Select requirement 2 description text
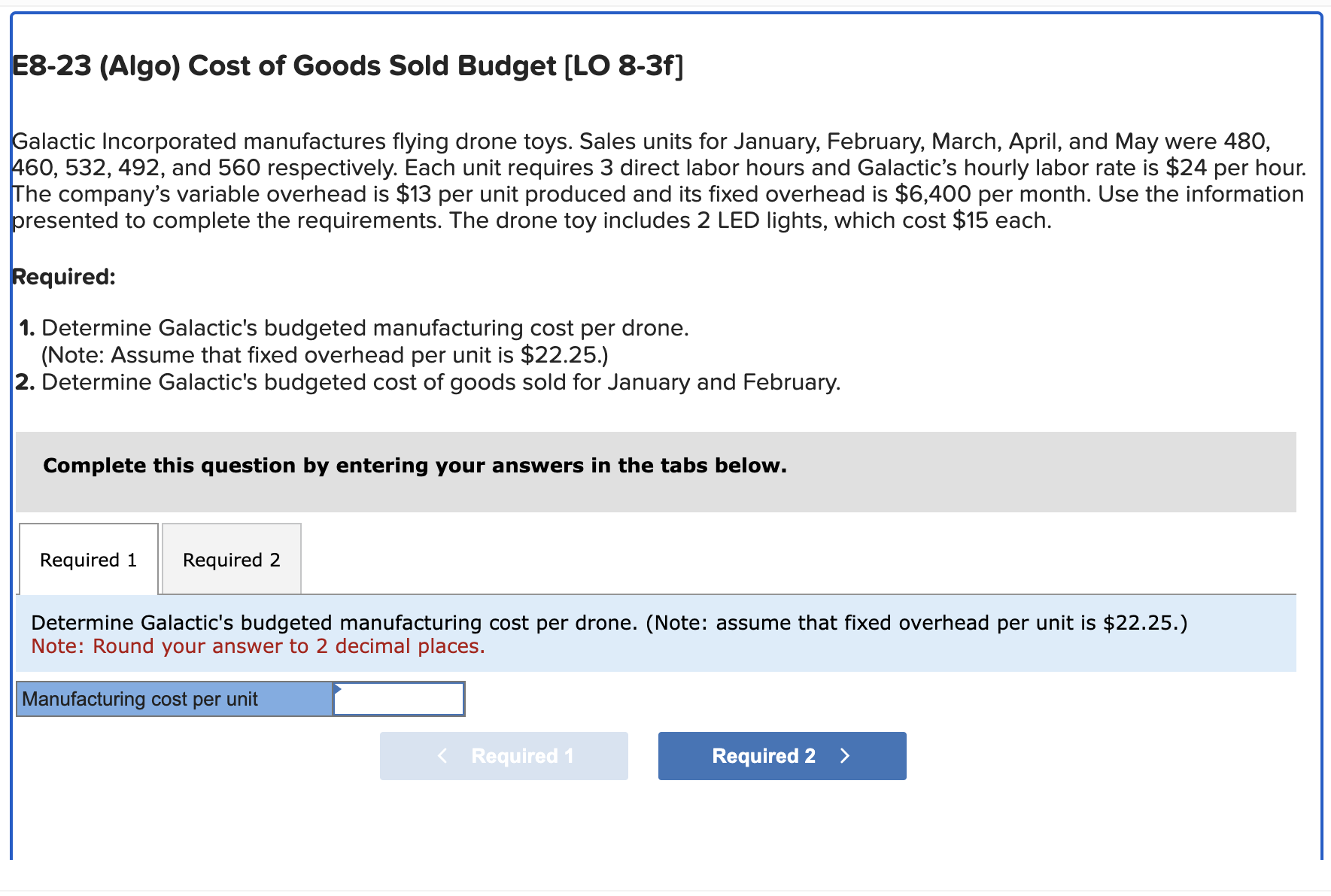Image resolution: width=1331 pixels, height=896 pixels. (x=439, y=382)
